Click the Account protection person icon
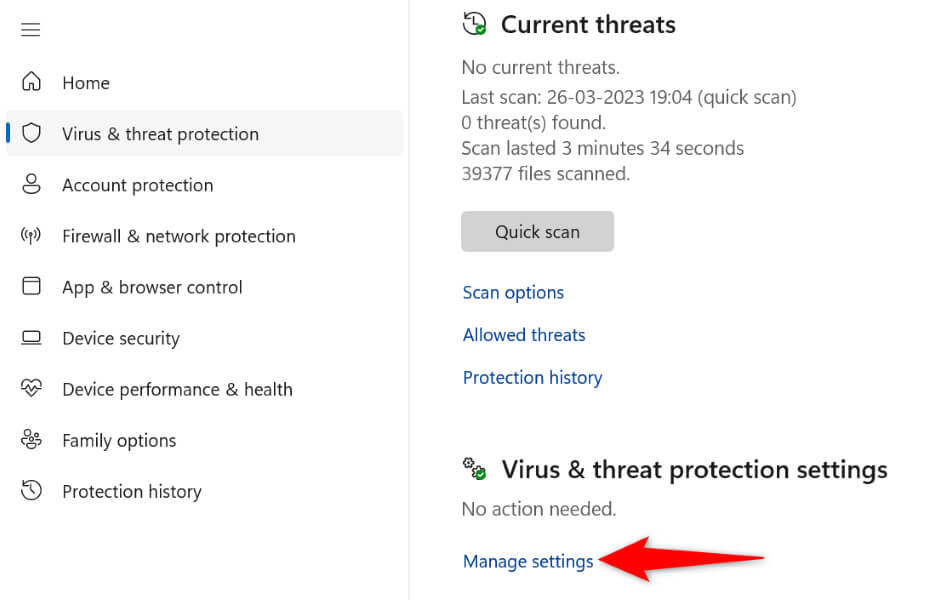 click(x=32, y=184)
